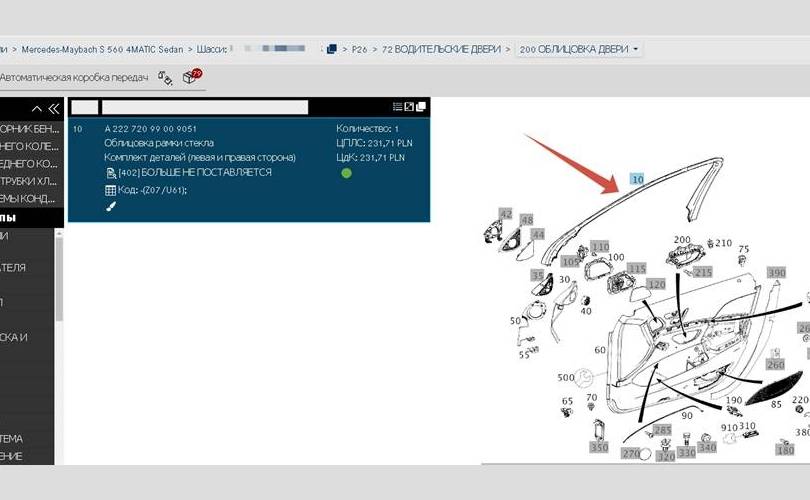The width and height of the screenshot is (810, 500).
Task: Select highlighted callout 10 on diagram
Action: point(637,178)
